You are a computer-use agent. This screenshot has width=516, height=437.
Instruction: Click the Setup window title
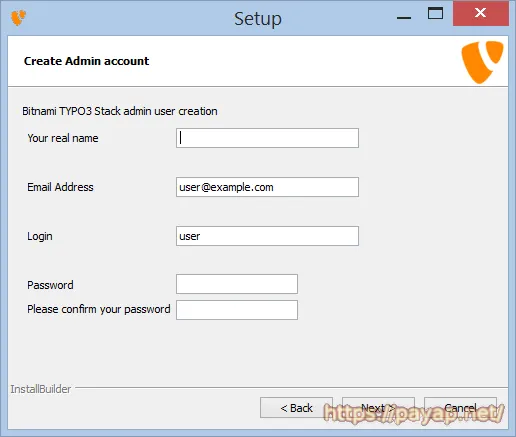coord(258,19)
